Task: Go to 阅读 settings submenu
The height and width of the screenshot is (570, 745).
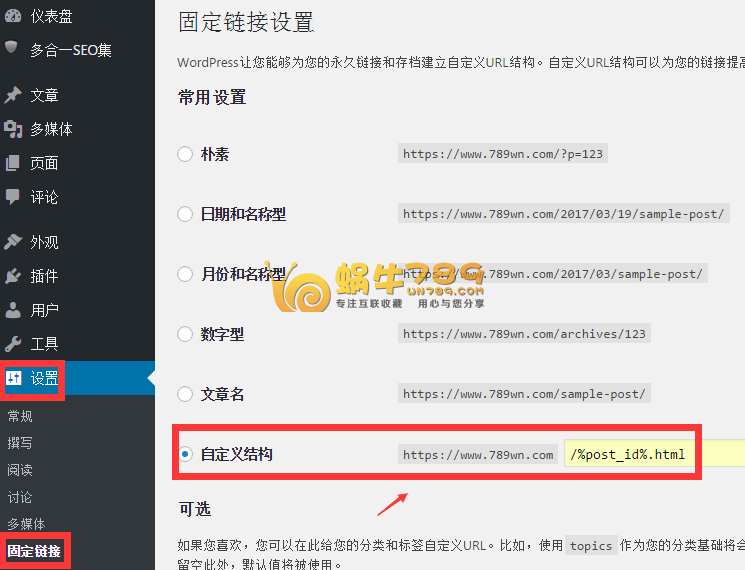Action: 20,470
